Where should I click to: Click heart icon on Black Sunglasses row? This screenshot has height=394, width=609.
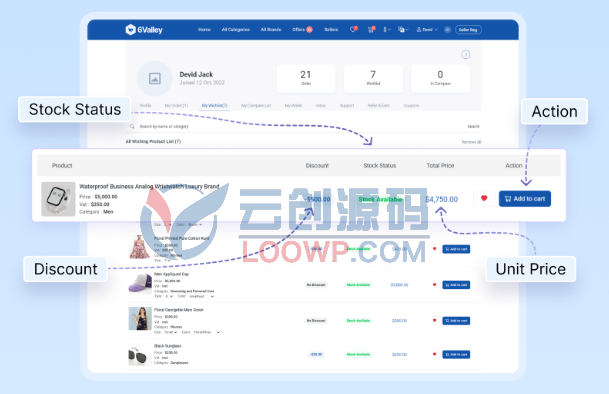tap(434, 354)
